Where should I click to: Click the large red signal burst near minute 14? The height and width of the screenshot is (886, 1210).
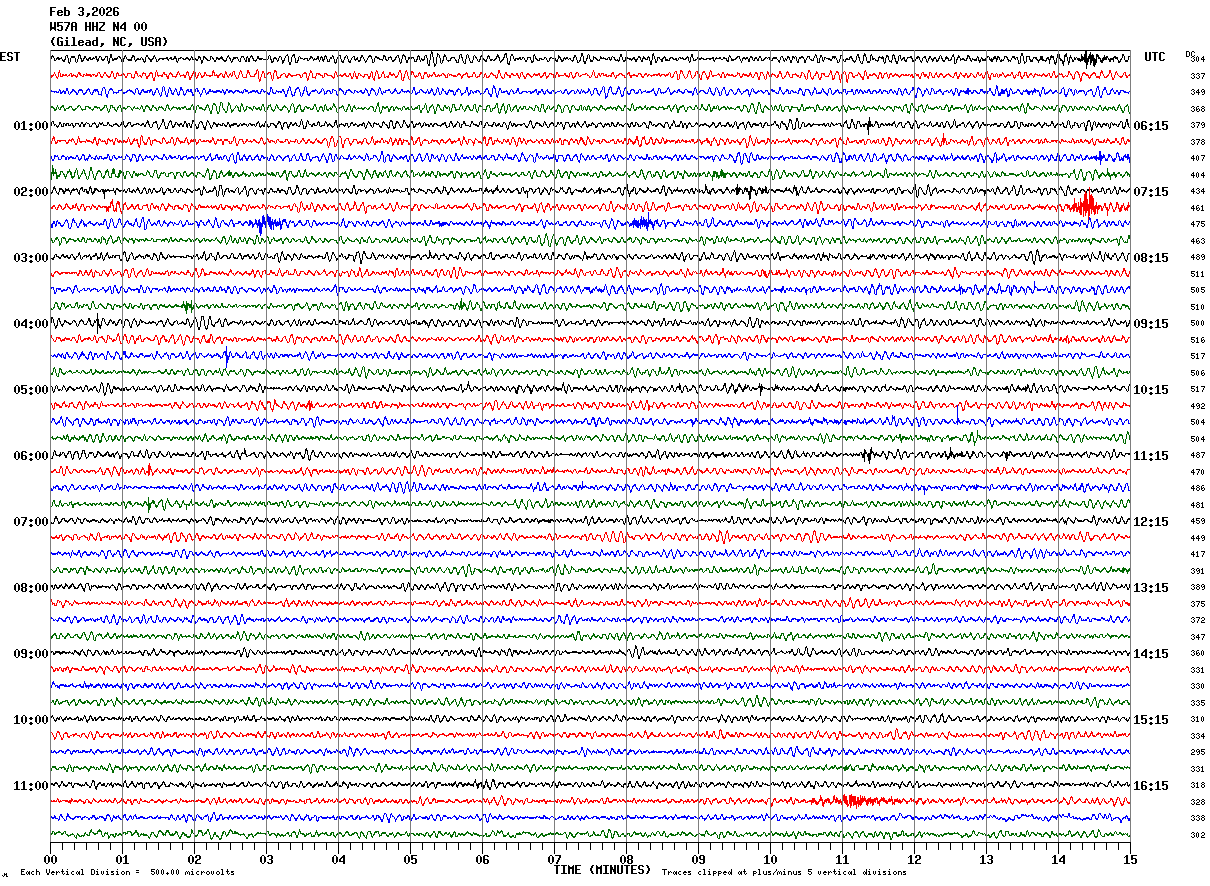click(x=1086, y=206)
